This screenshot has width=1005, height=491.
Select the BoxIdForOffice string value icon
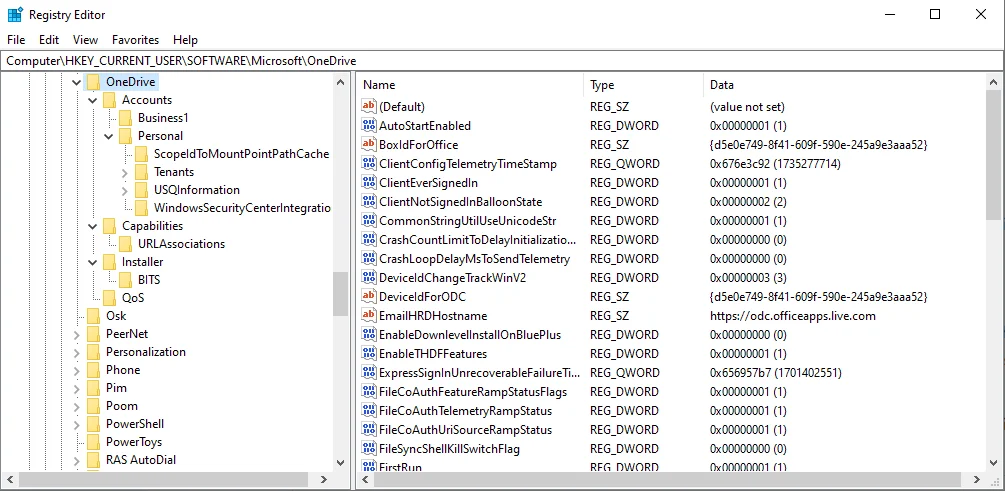[x=369, y=144]
